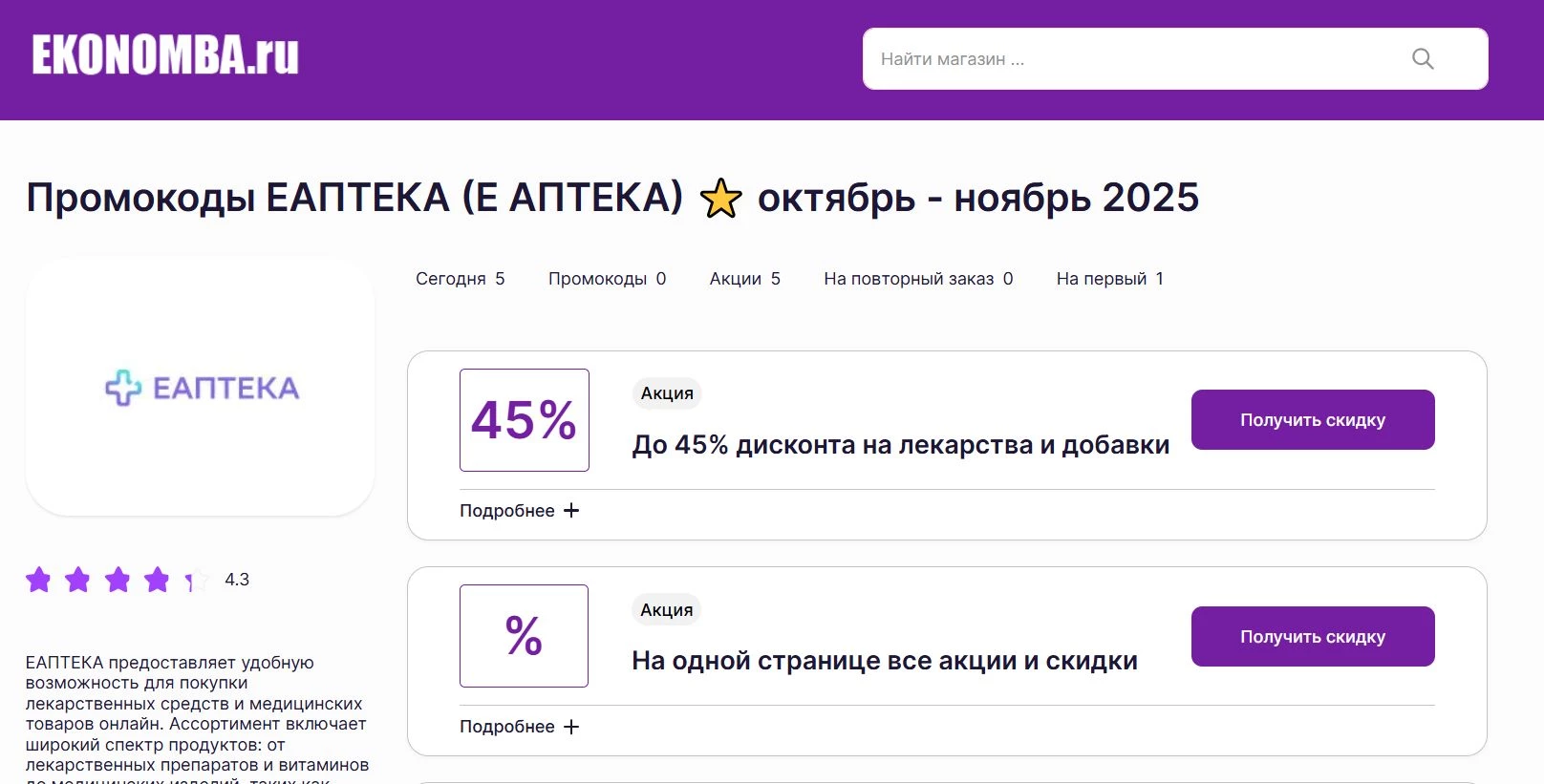The height and width of the screenshot is (784, 1544).
Task: Get discount for all promotions page offer
Action: coord(1313,637)
